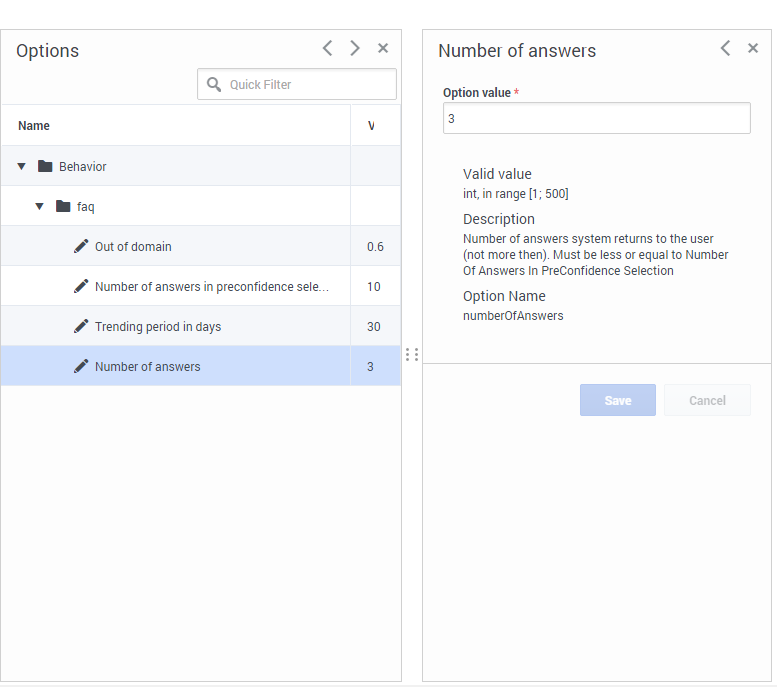Focus the Option value input field
The height and width of the screenshot is (687, 777).
point(597,118)
